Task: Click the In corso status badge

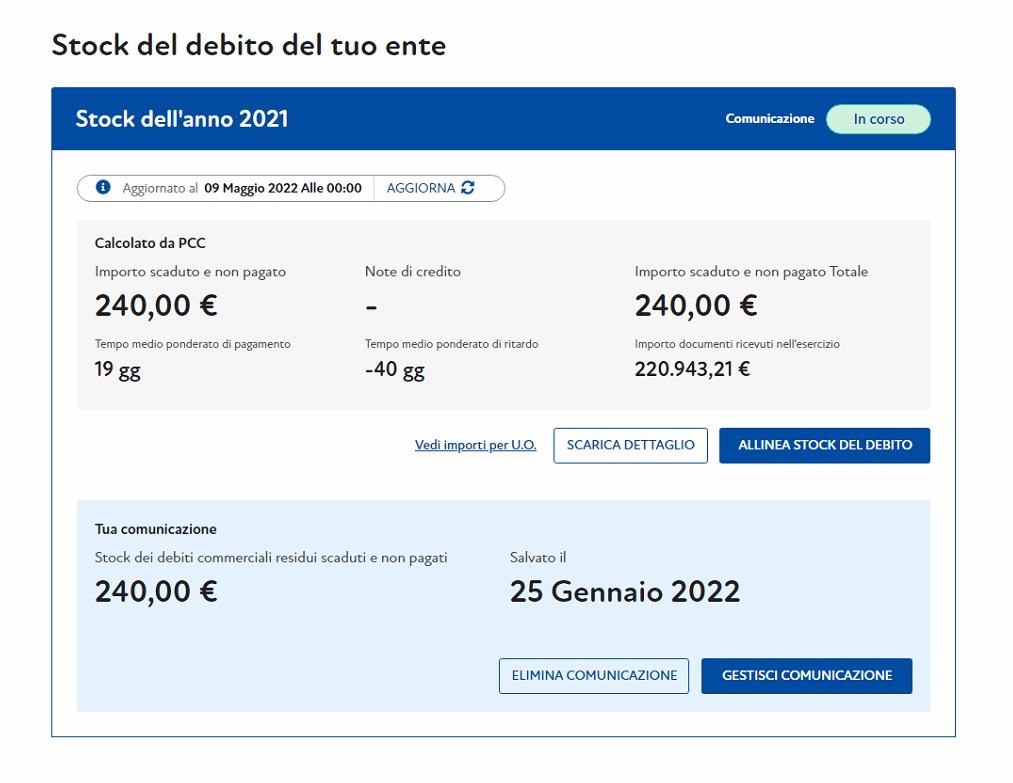Action: click(878, 119)
